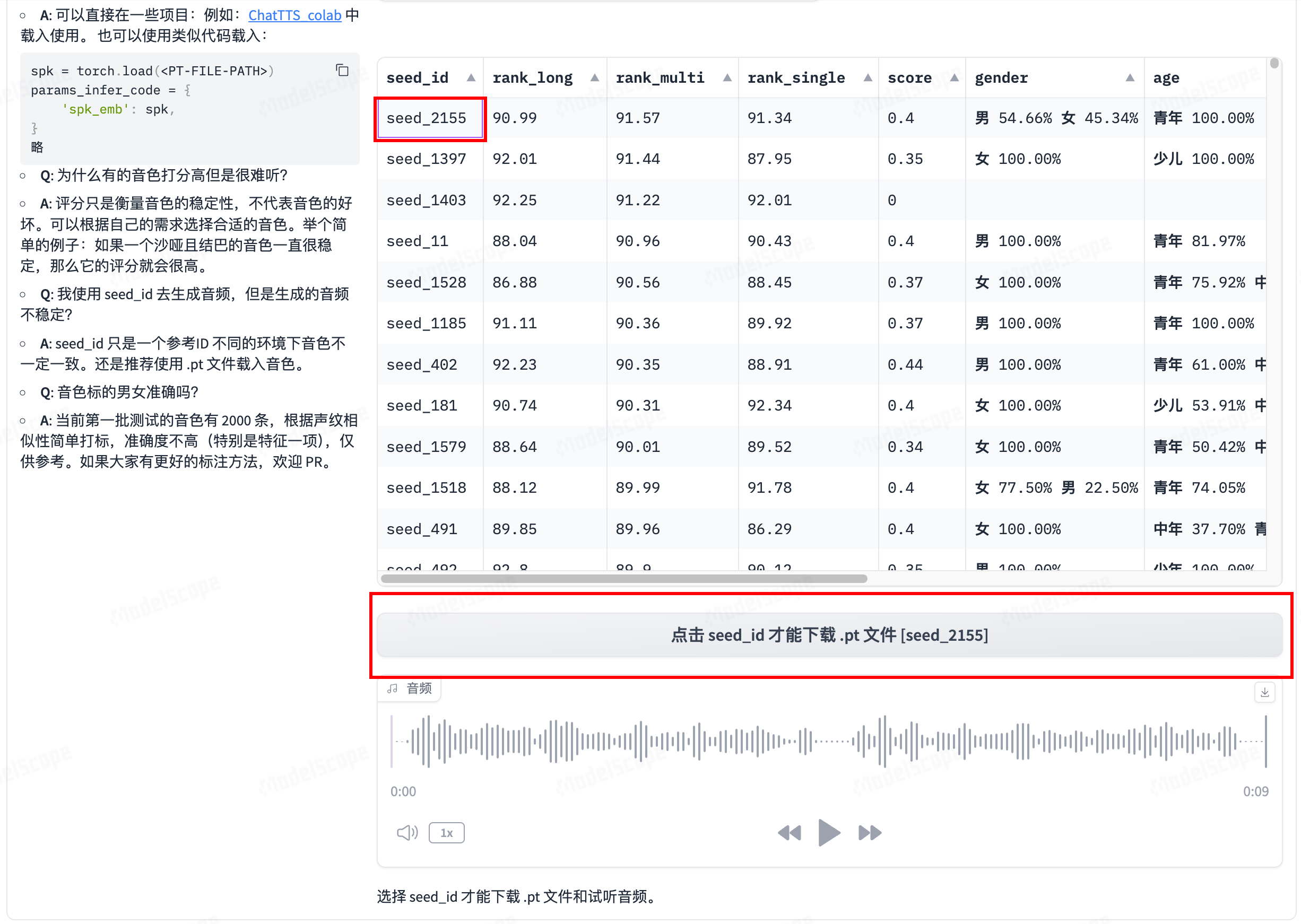Click the rewind audio icon
Screen dimensions: 1301x924
pos(790,833)
